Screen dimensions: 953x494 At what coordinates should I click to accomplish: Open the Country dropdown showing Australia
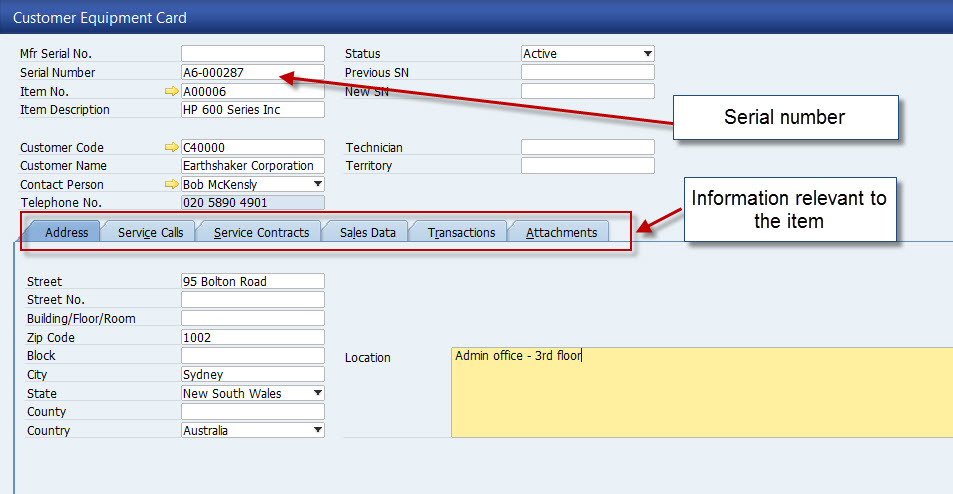pyautogui.click(x=318, y=431)
